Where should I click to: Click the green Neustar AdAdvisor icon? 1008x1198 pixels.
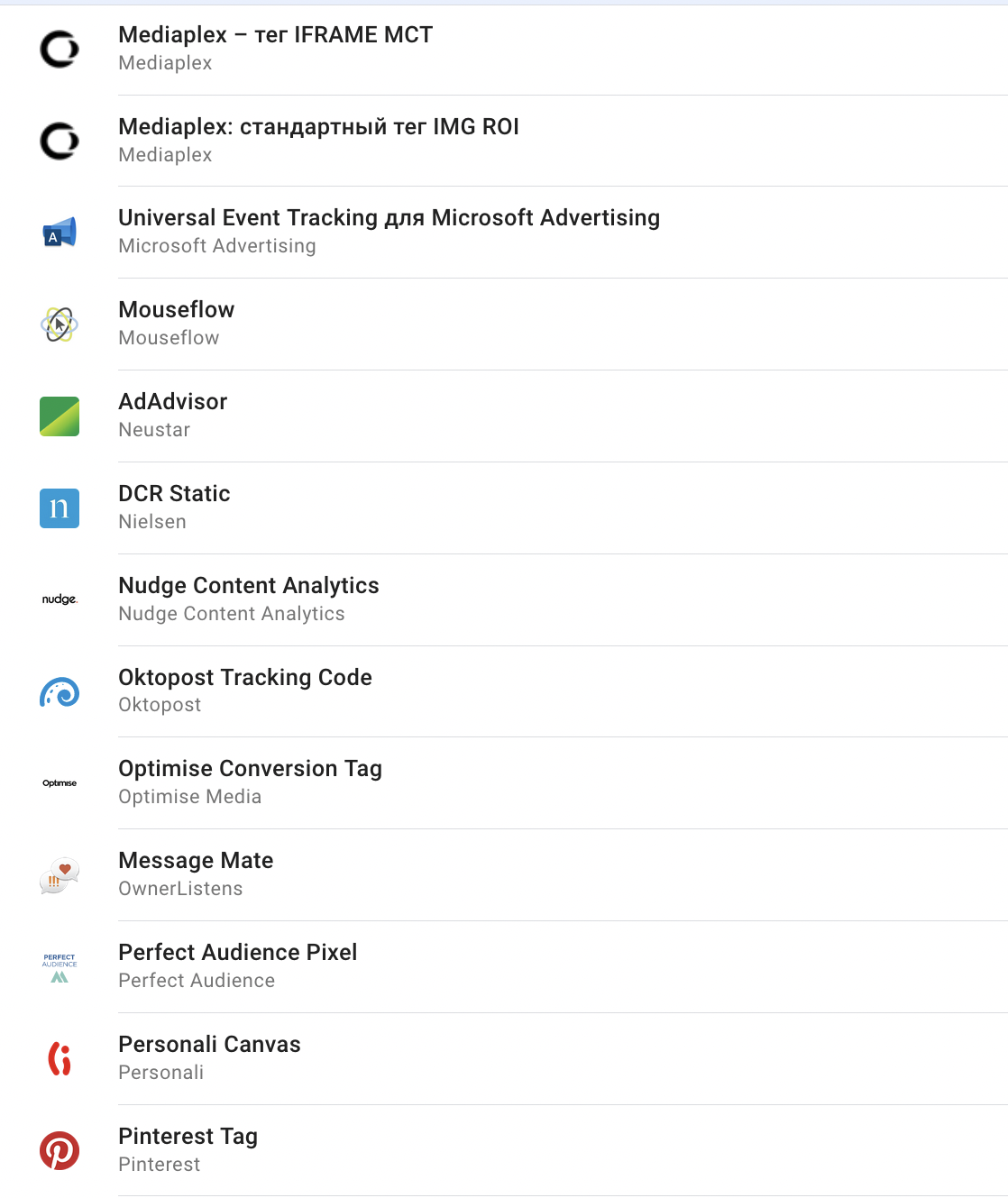60,416
